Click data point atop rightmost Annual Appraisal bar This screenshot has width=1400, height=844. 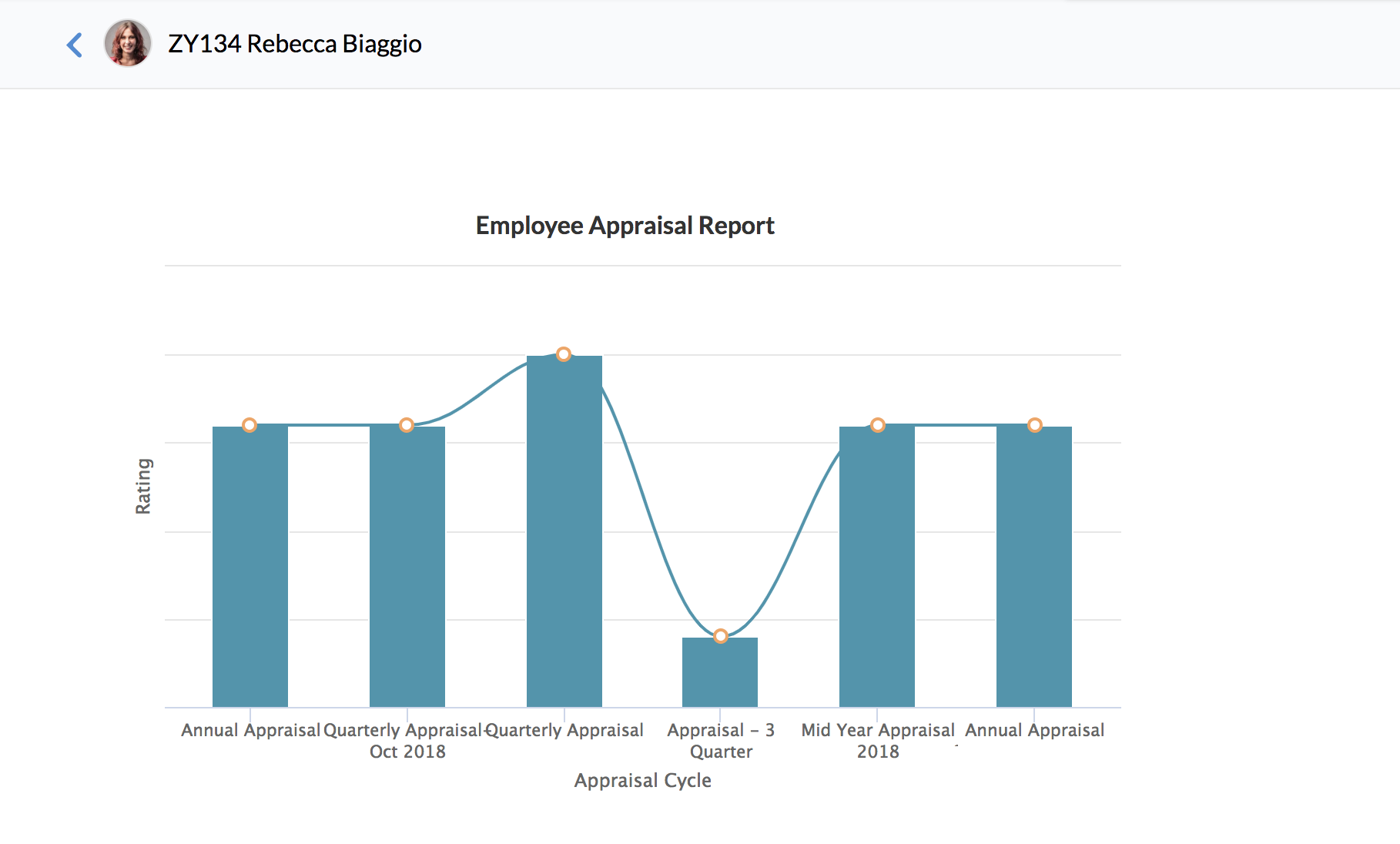point(1035,425)
